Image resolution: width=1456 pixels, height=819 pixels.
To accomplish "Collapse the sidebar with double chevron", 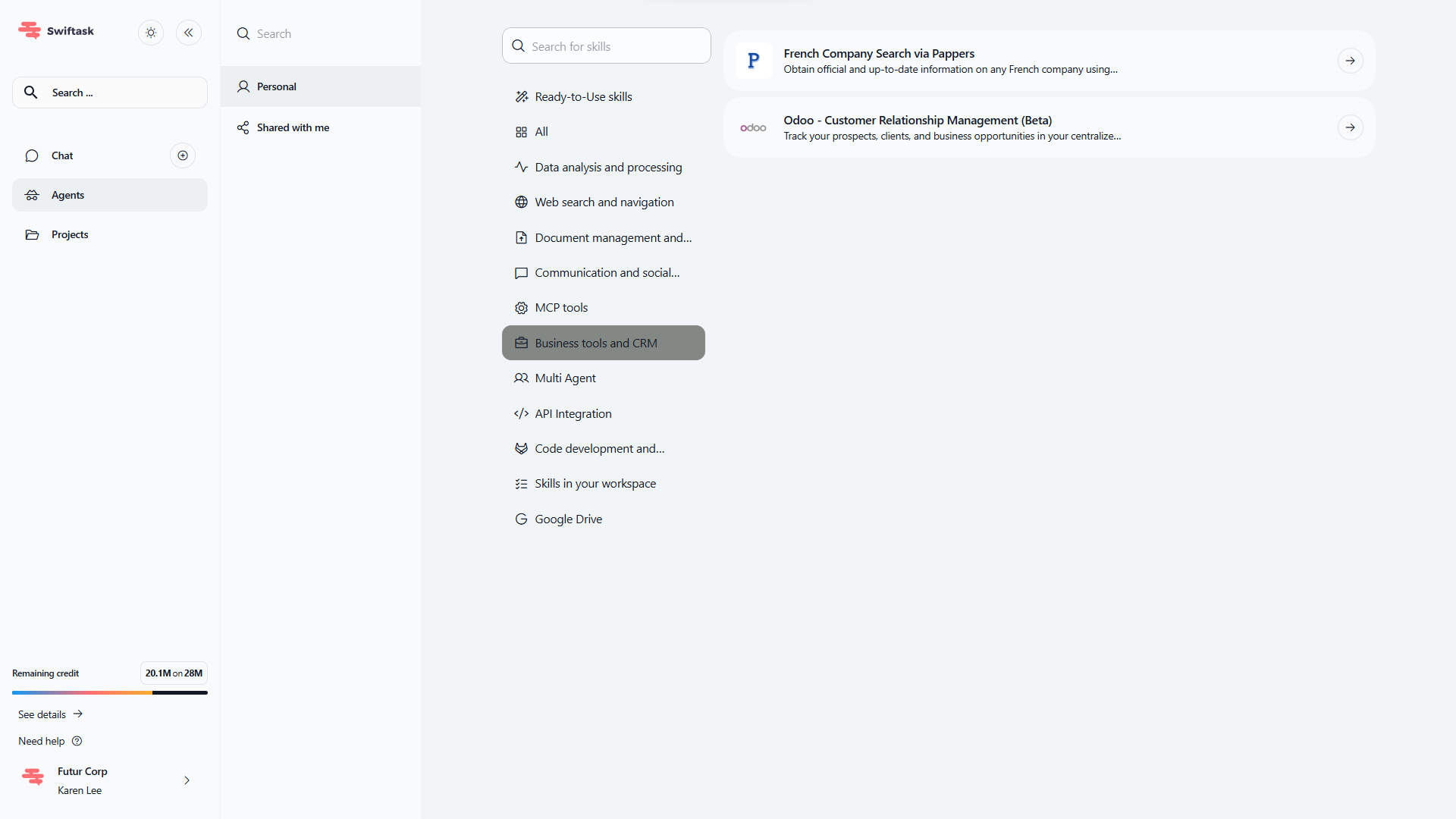I will click(189, 33).
